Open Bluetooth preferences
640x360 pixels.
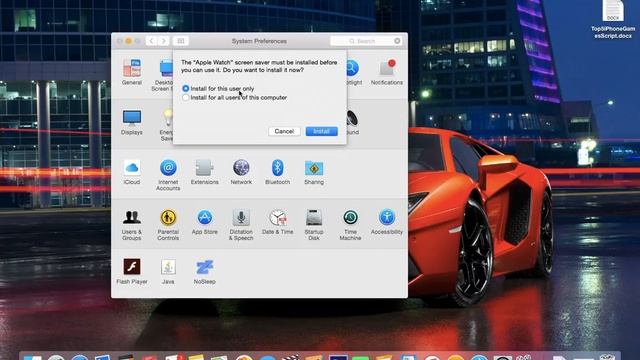point(277,171)
